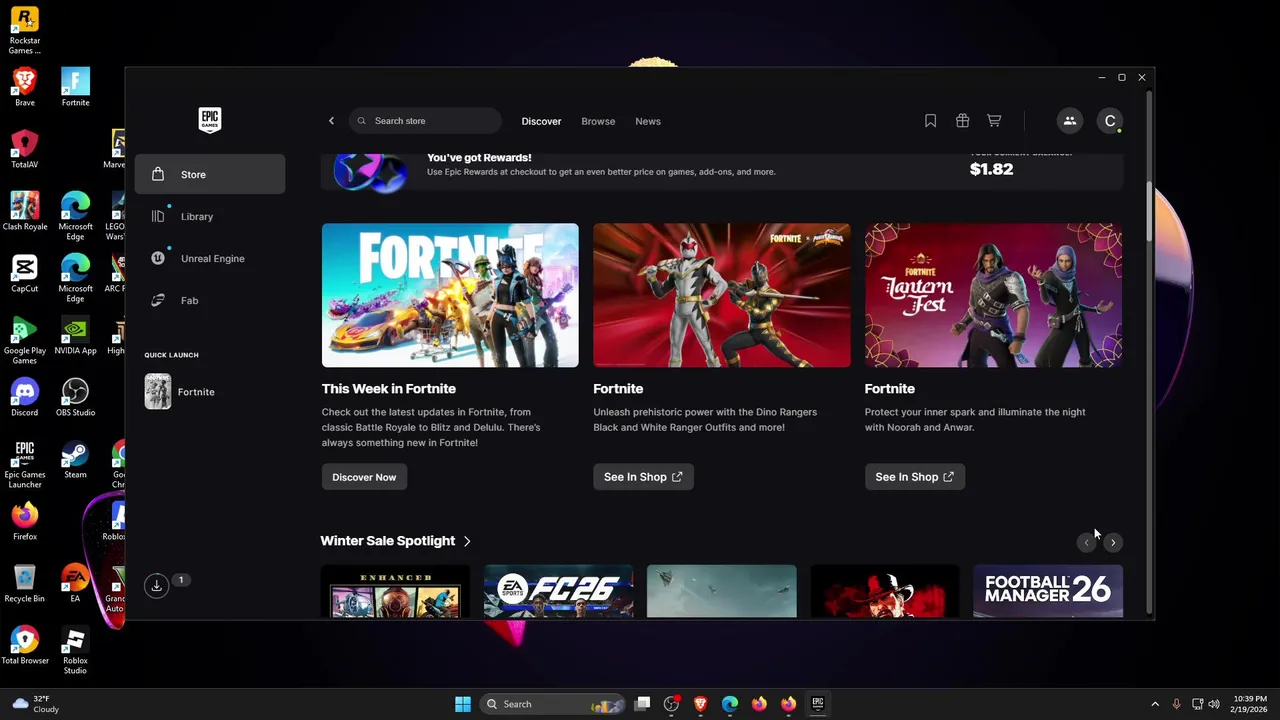This screenshot has height=720, width=1280.
Task: Switch to News tab
Action: pyautogui.click(x=648, y=121)
